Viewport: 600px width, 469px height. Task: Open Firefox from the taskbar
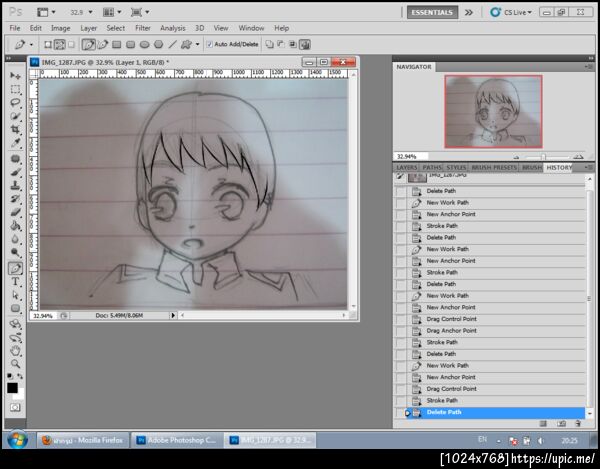coord(82,440)
